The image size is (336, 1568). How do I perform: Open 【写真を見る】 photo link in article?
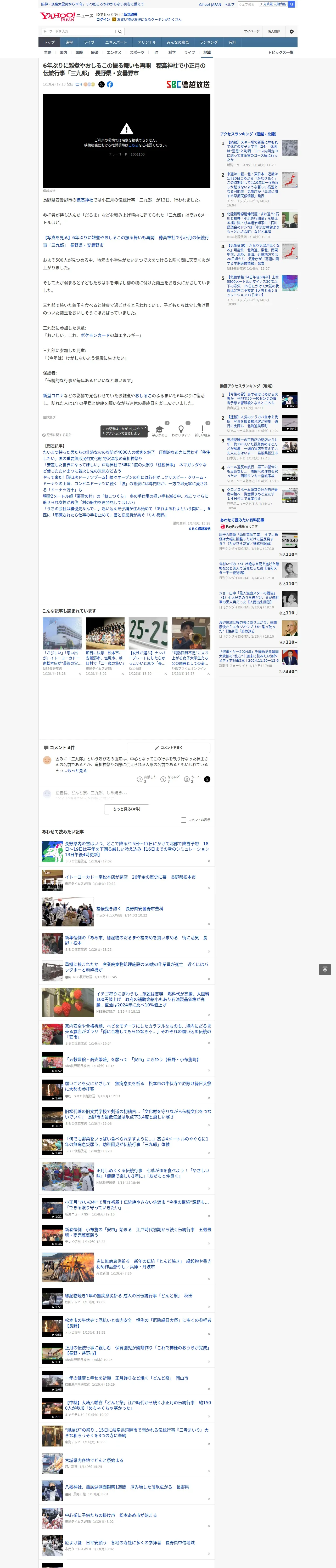126,241
